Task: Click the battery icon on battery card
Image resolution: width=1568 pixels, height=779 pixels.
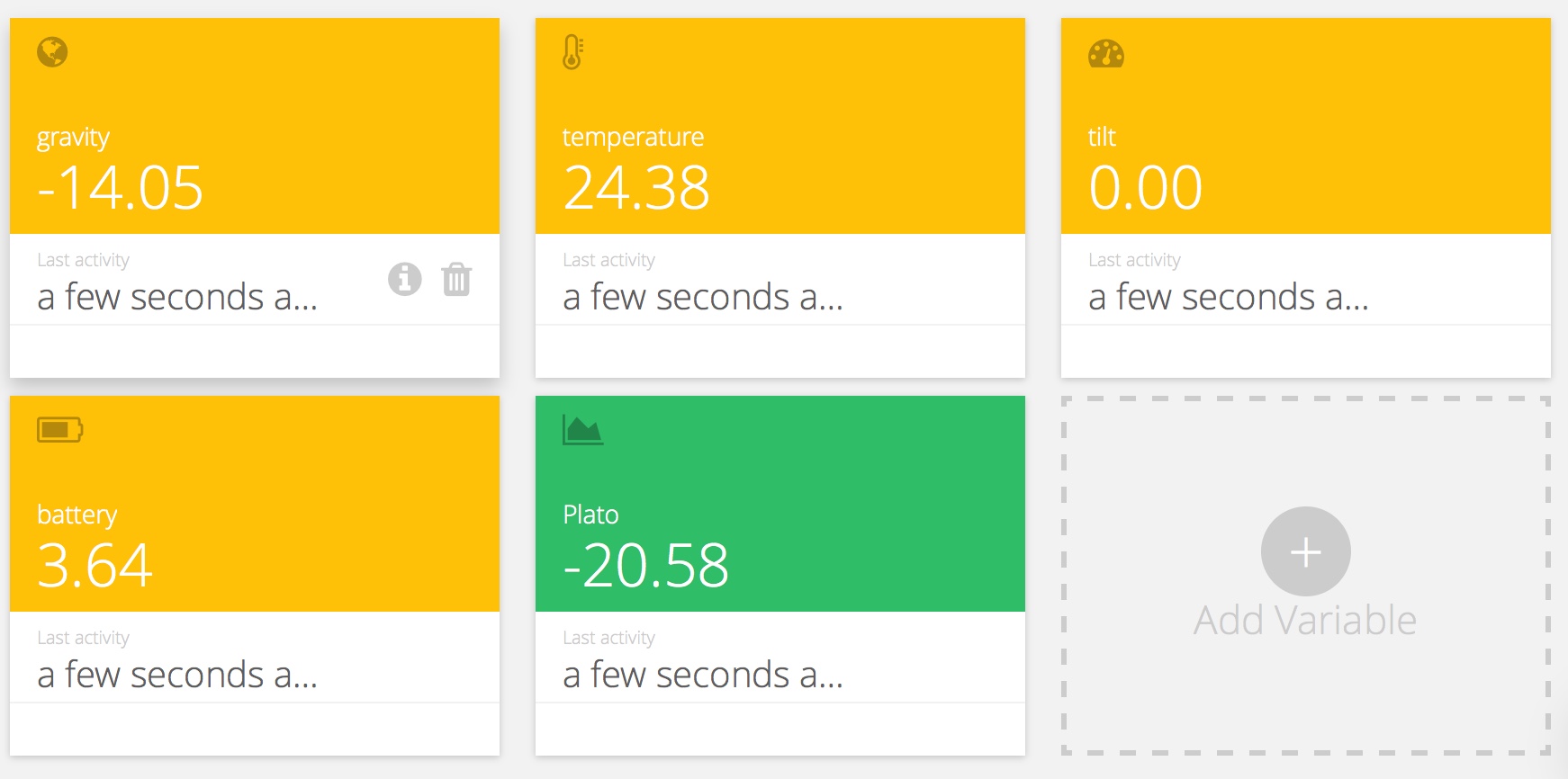Action: 59,430
